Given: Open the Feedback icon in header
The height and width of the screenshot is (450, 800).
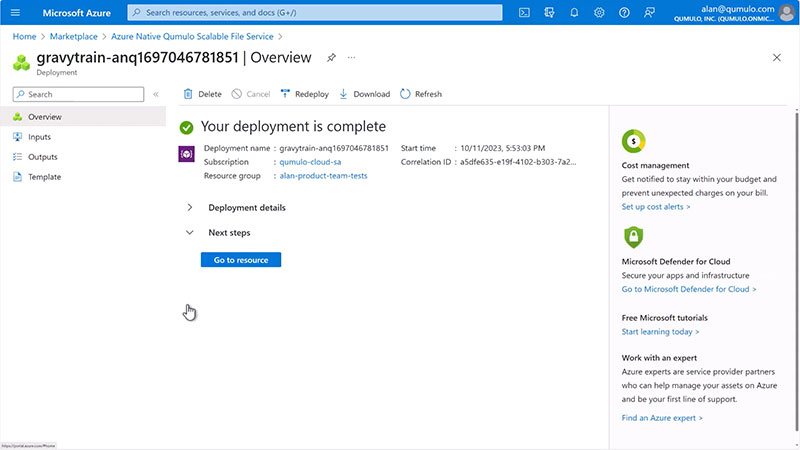Looking at the screenshot, I should 650,13.
